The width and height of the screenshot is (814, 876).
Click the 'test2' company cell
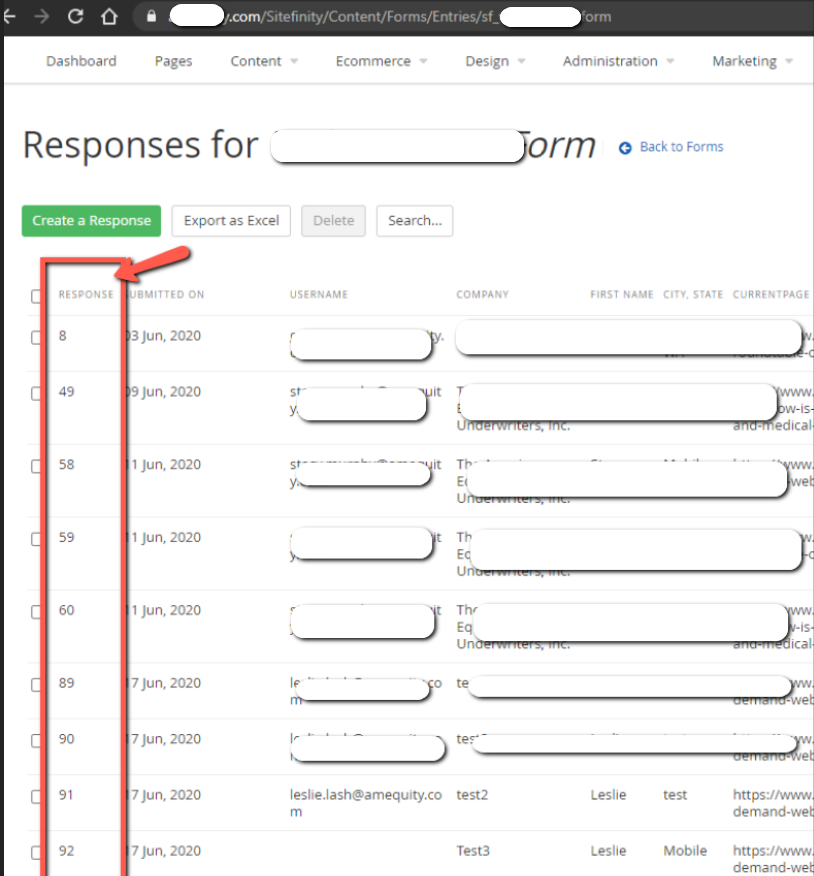click(472, 794)
